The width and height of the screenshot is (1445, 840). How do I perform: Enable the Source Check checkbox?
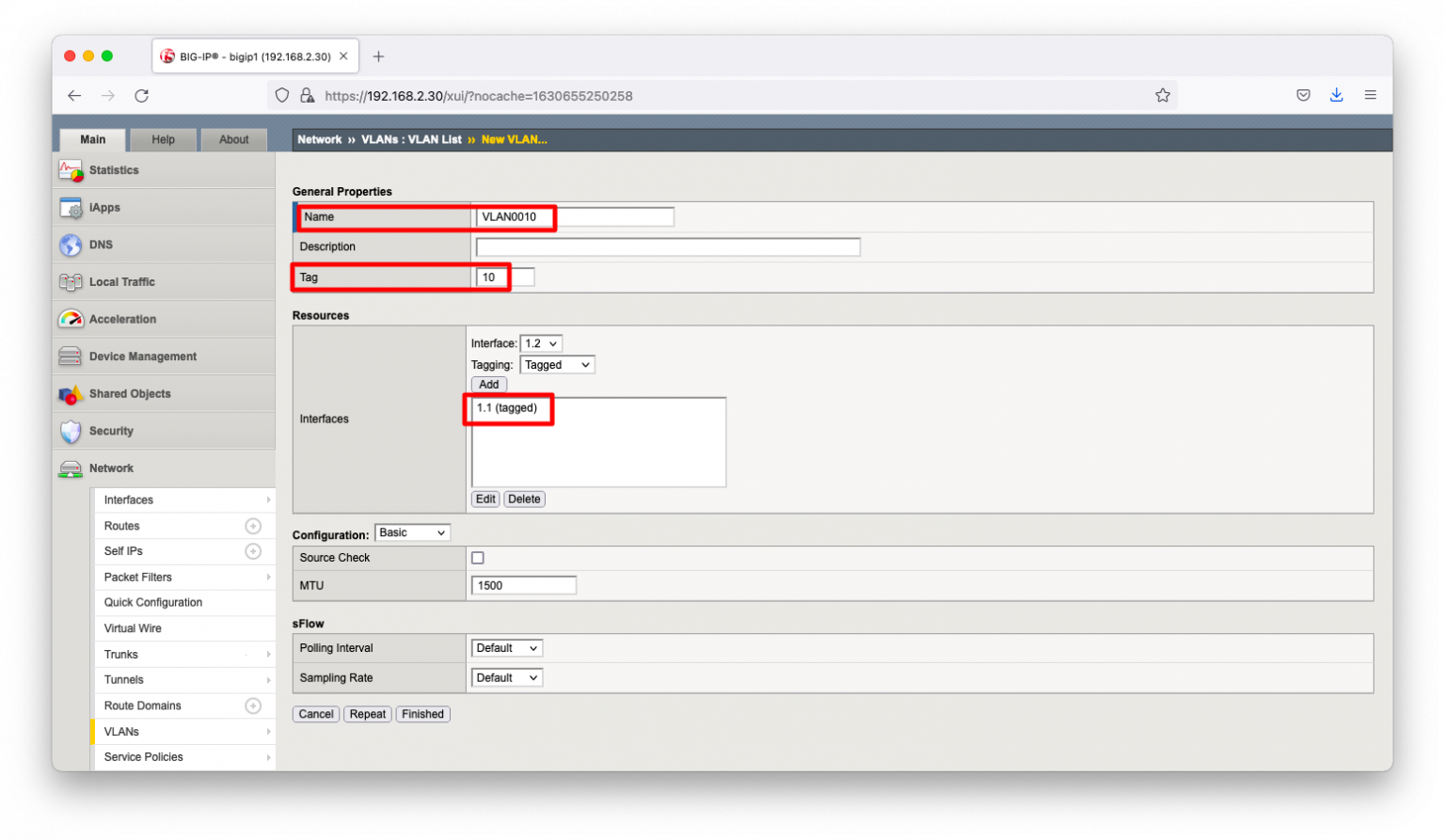click(x=477, y=557)
